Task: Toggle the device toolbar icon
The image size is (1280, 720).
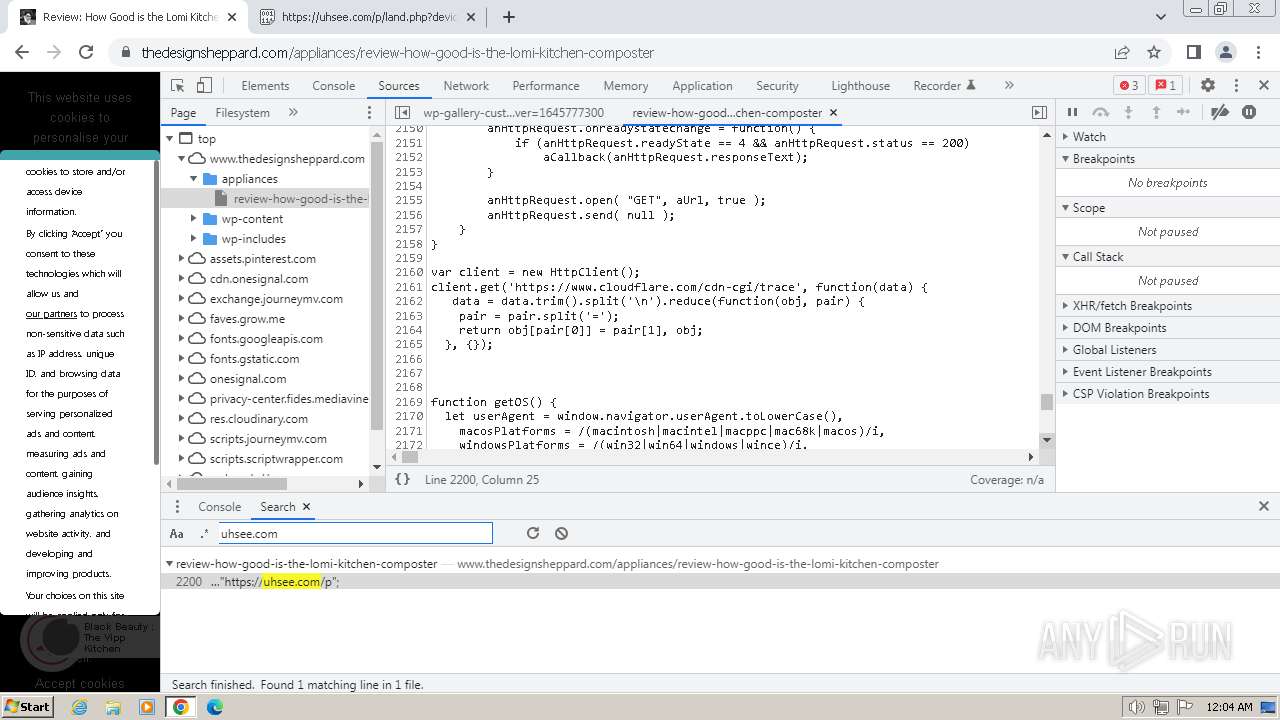Action: pyautogui.click(x=204, y=86)
